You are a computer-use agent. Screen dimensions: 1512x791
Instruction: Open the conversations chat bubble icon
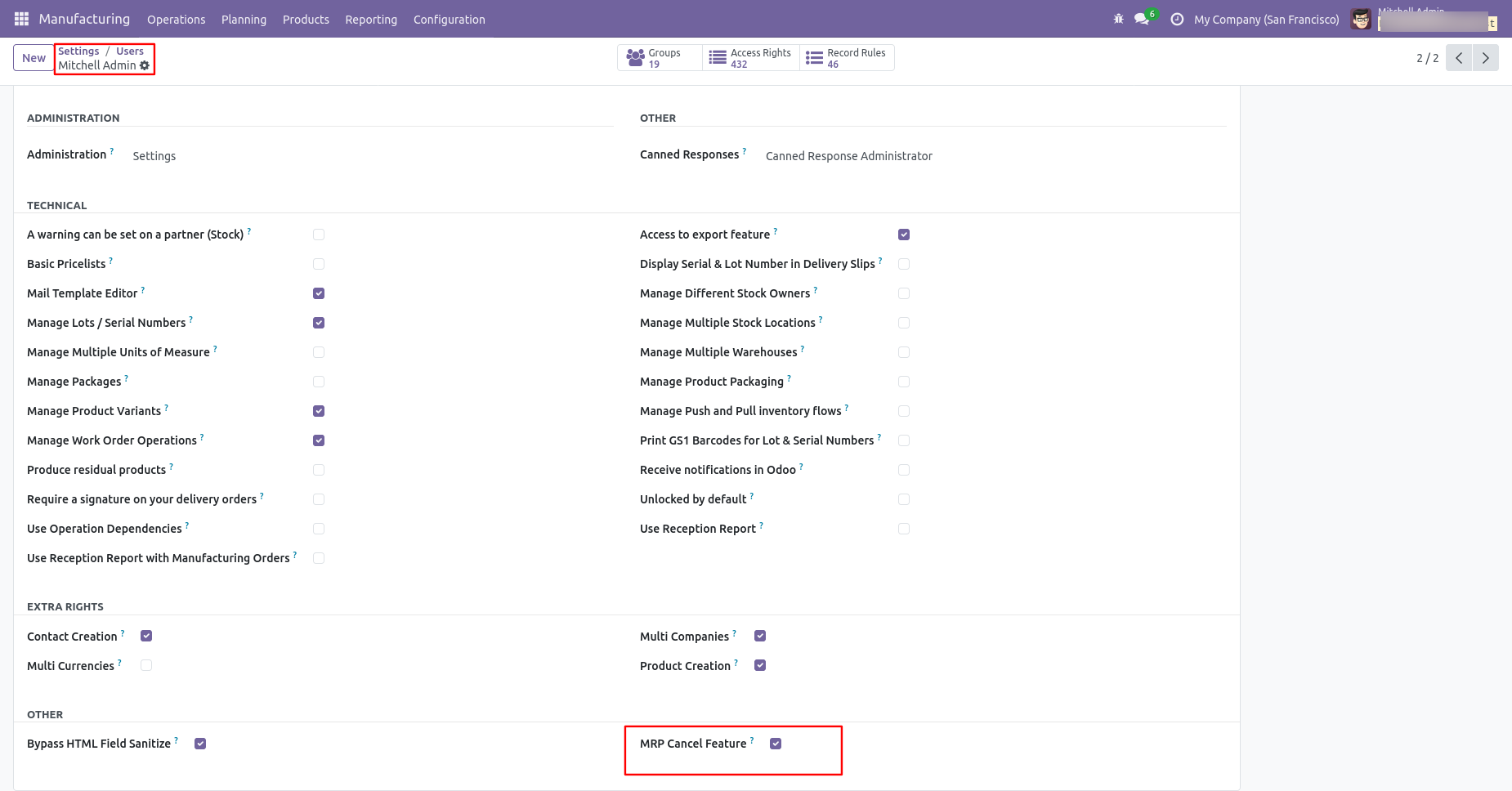pos(1142,19)
